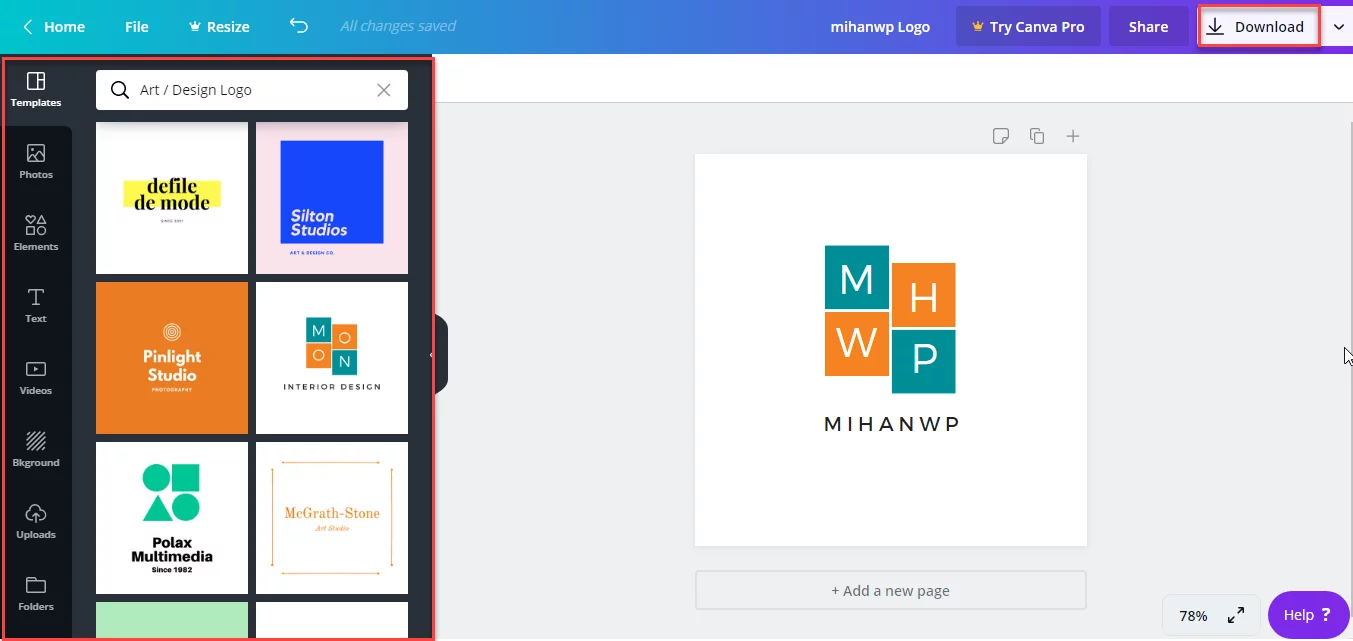Open the Videos panel
The height and width of the screenshot is (641, 1353).
tap(36, 376)
